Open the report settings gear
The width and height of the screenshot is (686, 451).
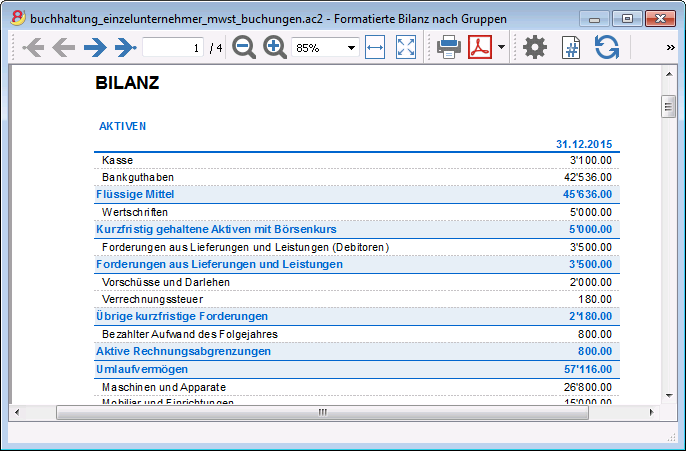point(535,47)
